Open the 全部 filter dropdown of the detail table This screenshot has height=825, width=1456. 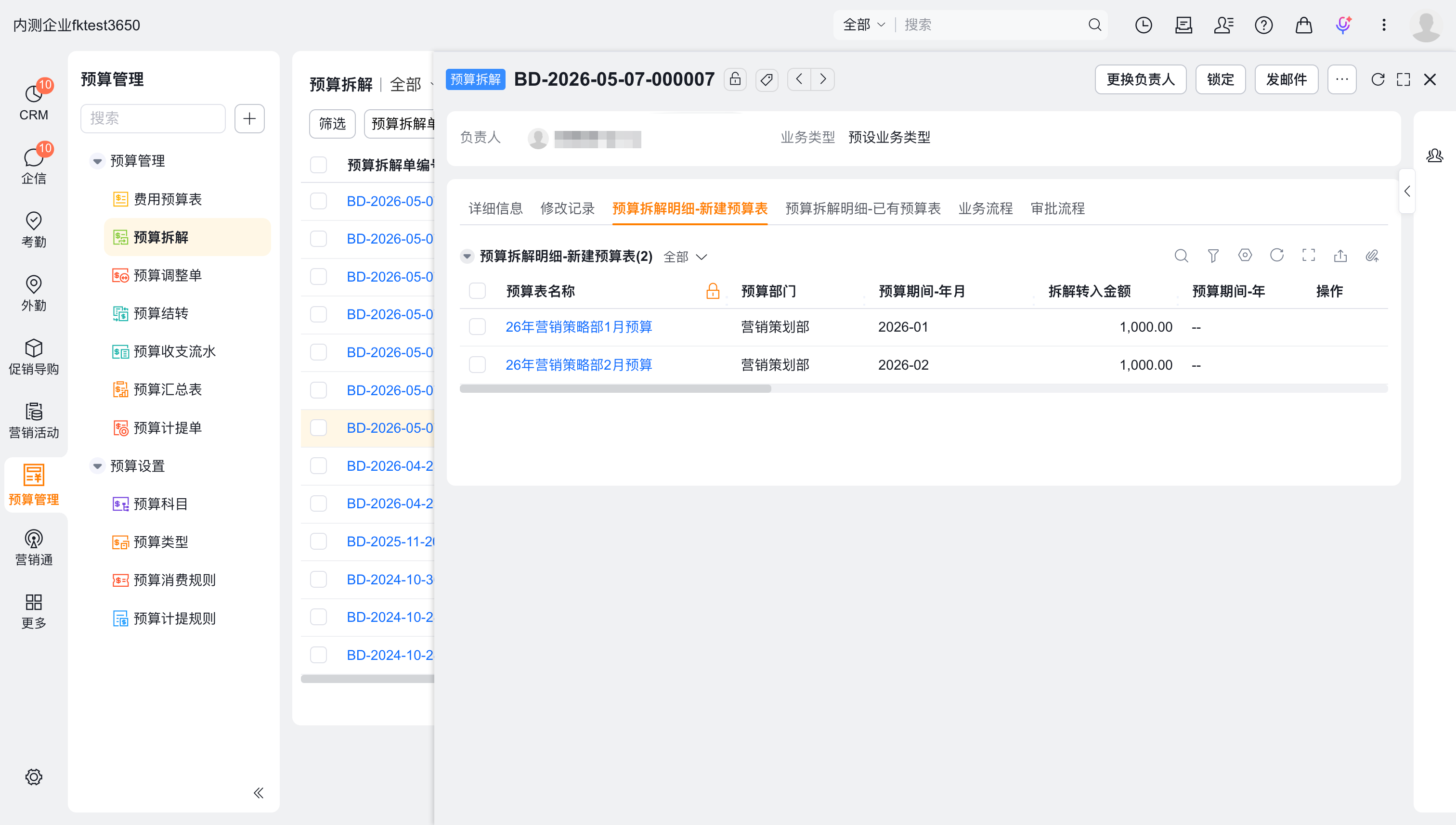point(685,257)
